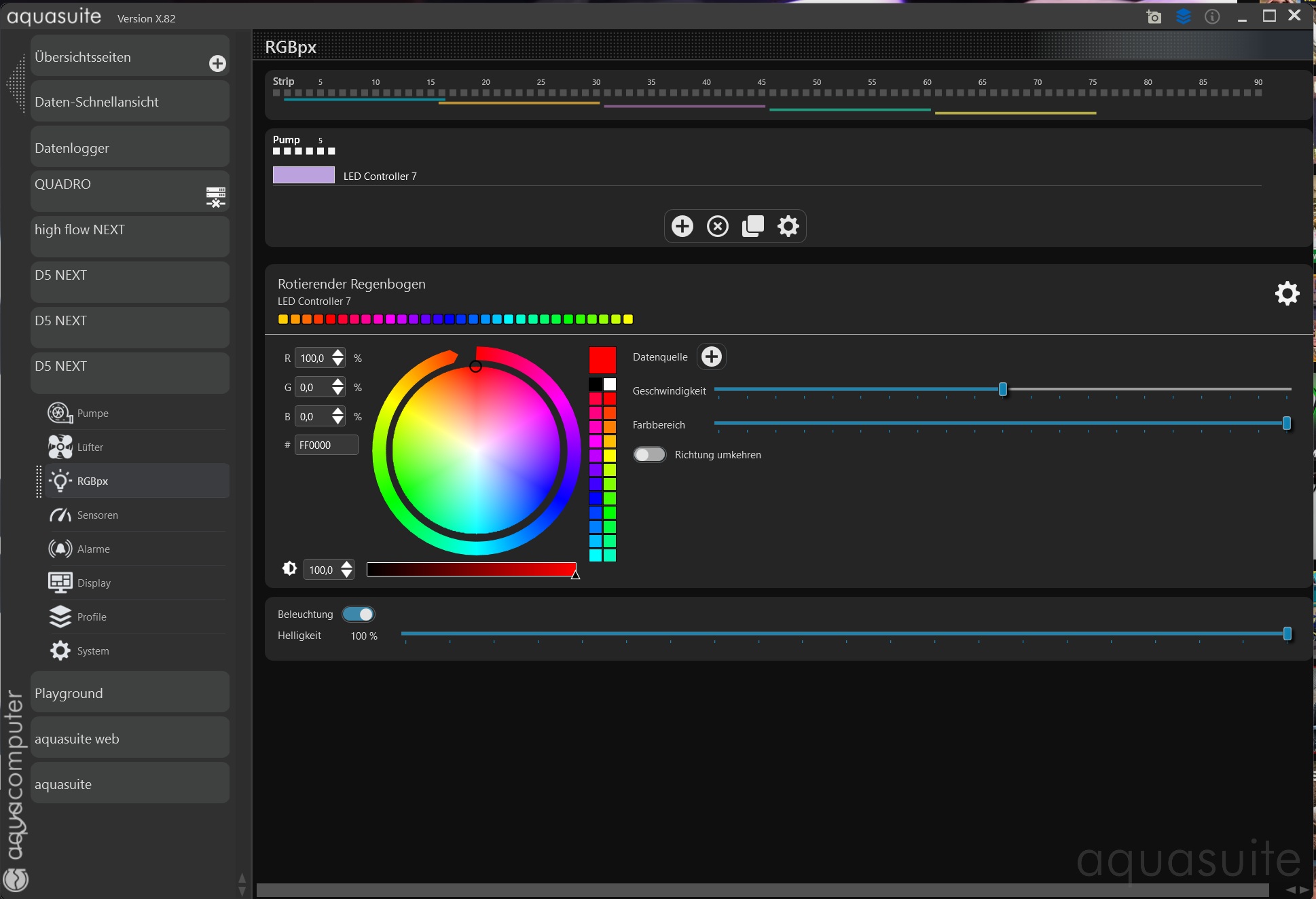The height and width of the screenshot is (899, 1316).
Task: Disable the Beleuchtung switch
Action: pyautogui.click(x=359, y=614)
